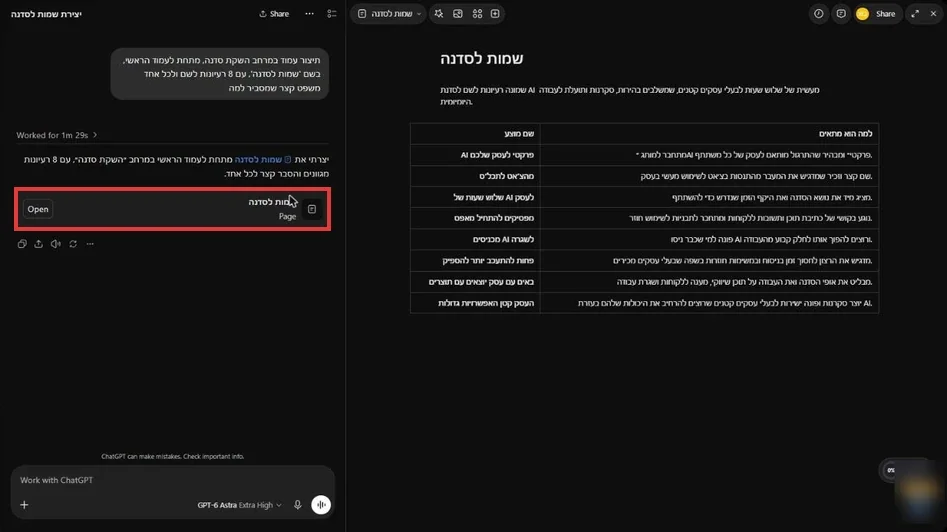The image size is (947, 532).
Task: Select the name cell ending in שלוש שעות של
Action: click(475, 197)
